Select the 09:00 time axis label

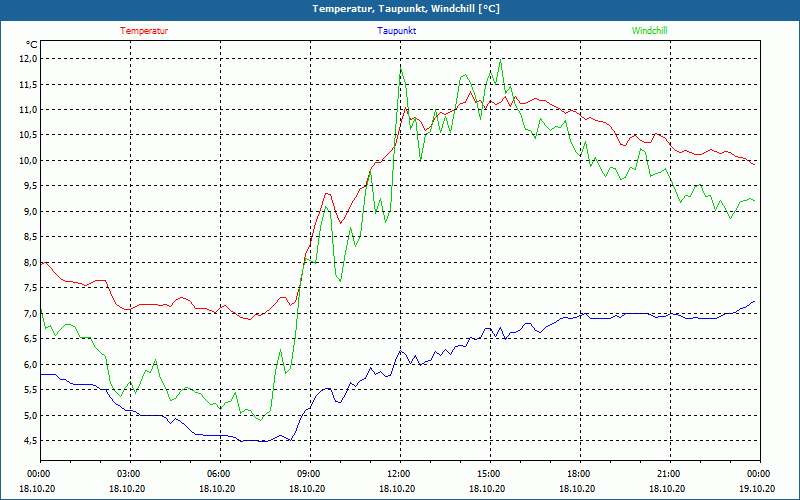[x=309, y=474]
